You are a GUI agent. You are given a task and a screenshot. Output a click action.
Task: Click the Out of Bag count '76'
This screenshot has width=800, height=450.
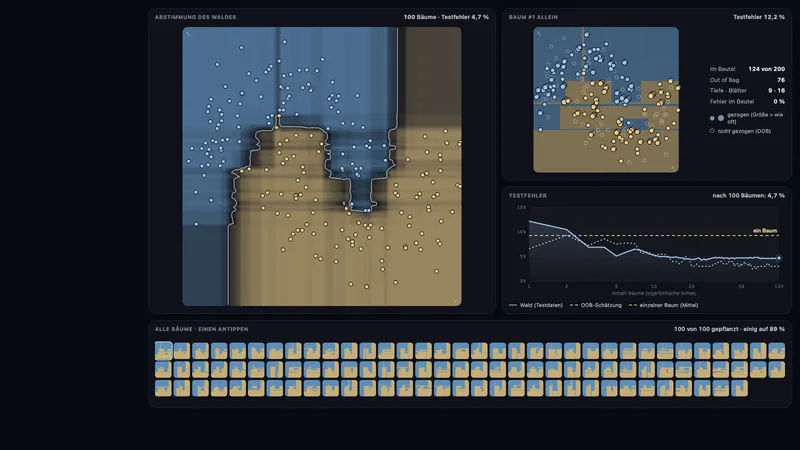point(781,80)
